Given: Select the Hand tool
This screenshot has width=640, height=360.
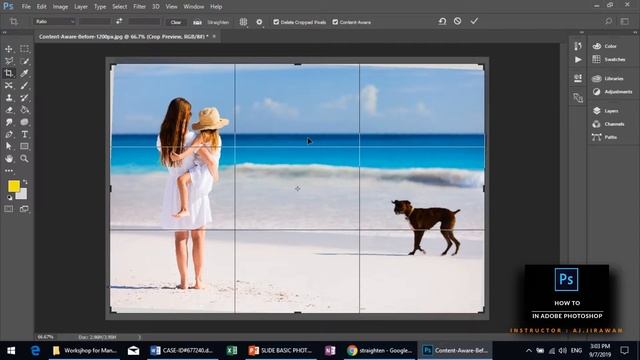Looking at the screenshot, I should pos(9,158).
